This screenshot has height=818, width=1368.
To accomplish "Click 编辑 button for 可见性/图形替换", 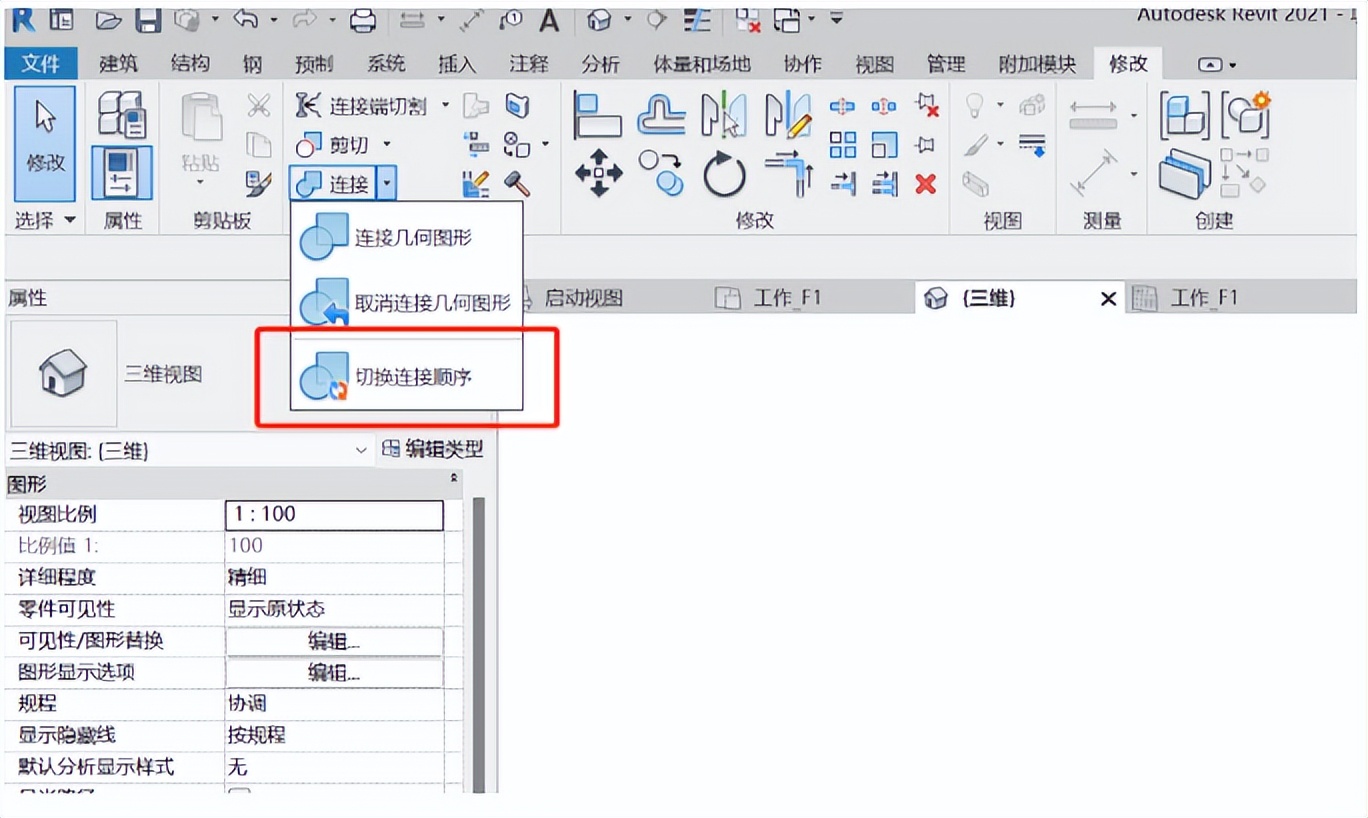I will click(334, 641).
